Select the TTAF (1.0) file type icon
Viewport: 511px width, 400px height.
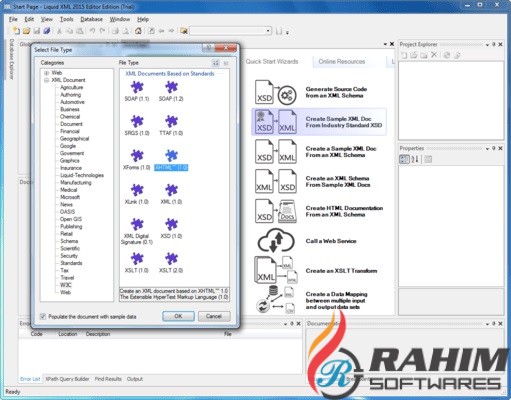pyautogui.click(x=171, y=121)
